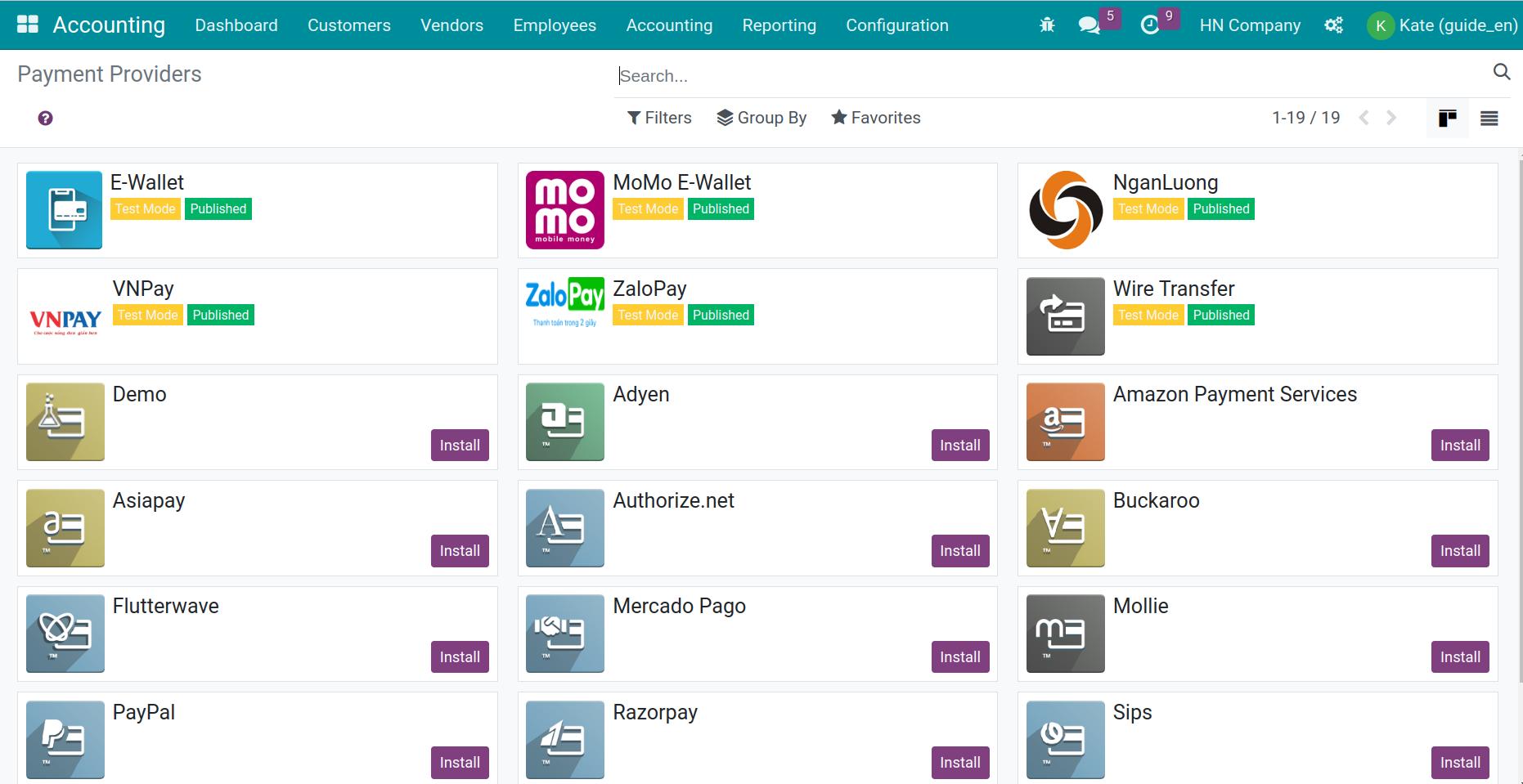Open the Accounting menu item
The width and height of the screenshot is (1523, 784).
coord(669,25)
